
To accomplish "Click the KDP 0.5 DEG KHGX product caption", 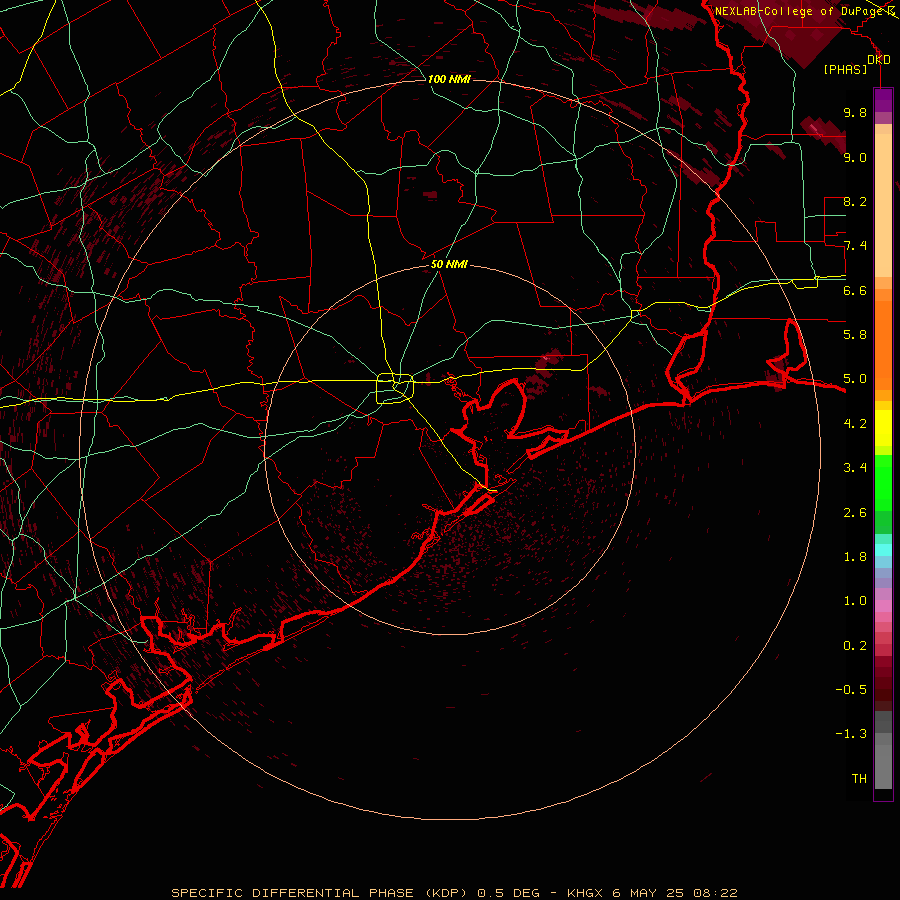I will 454,893.
